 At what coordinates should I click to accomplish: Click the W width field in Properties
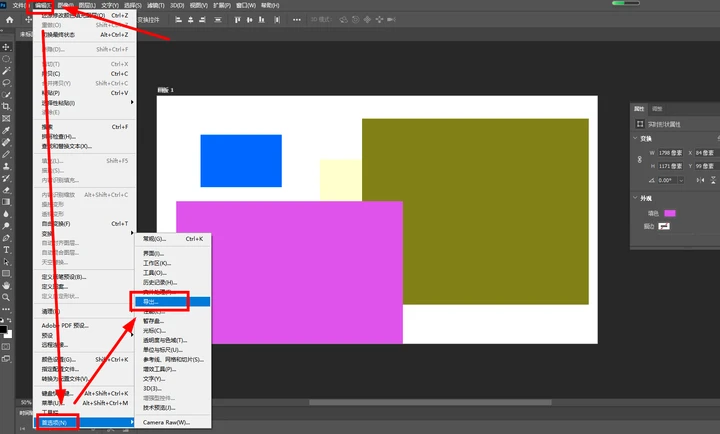click(670, 152)
